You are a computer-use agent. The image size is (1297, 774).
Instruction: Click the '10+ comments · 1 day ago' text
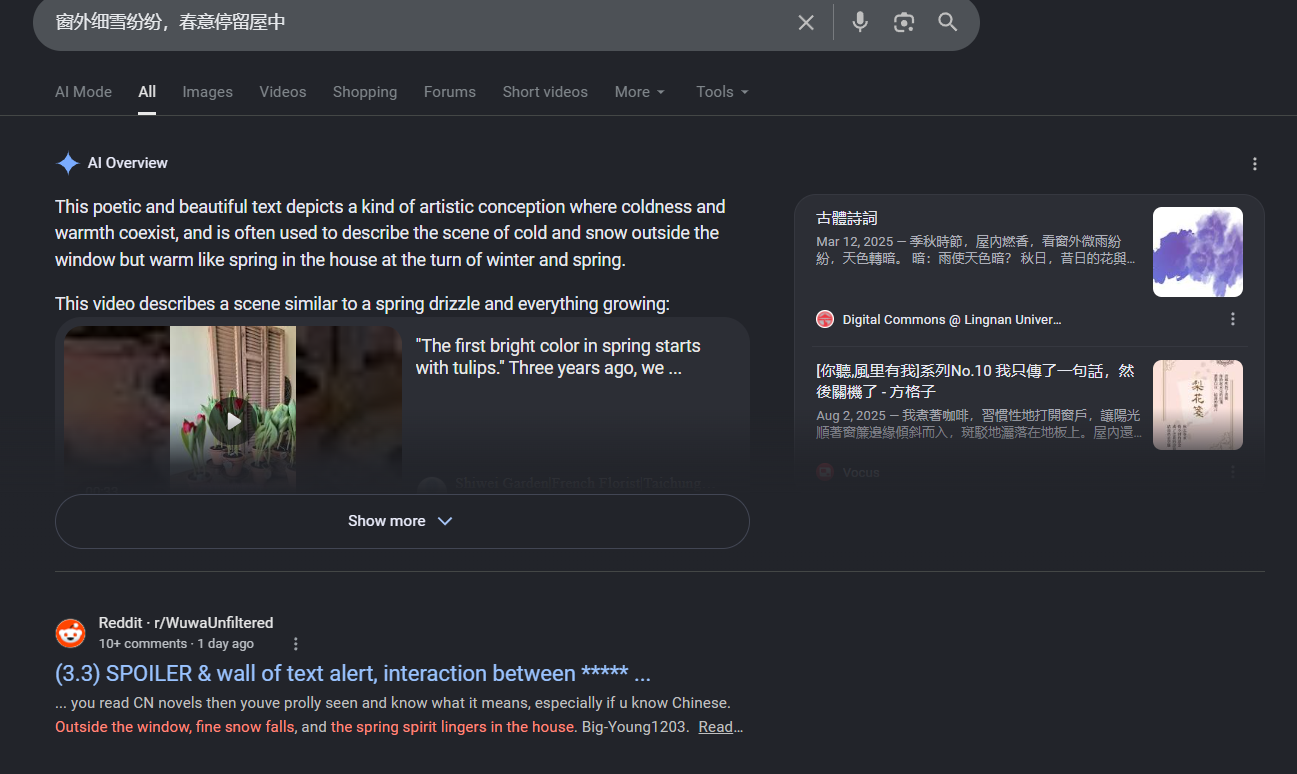(176, 644)
